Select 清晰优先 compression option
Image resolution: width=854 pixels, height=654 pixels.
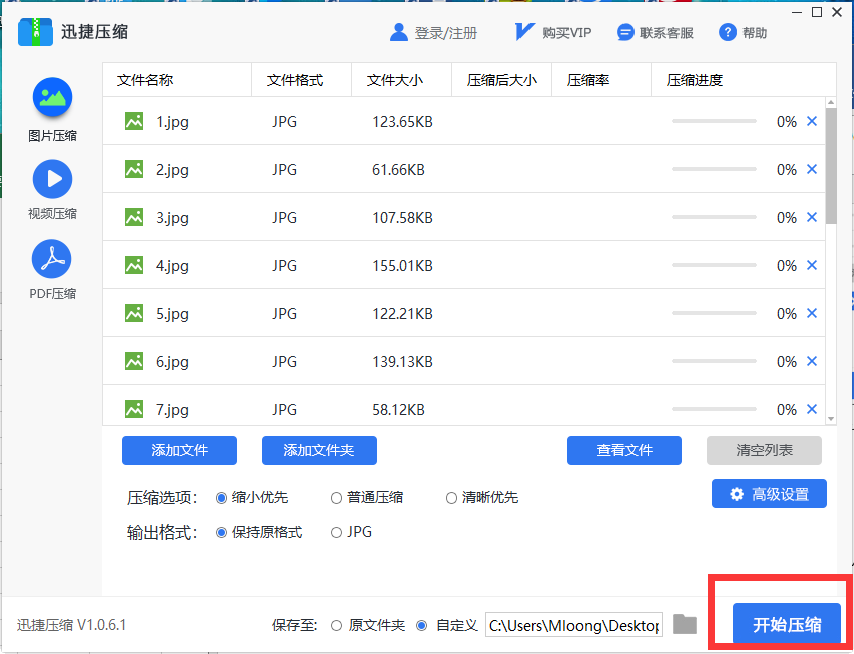pyautogui.click(x=451, y=498)
